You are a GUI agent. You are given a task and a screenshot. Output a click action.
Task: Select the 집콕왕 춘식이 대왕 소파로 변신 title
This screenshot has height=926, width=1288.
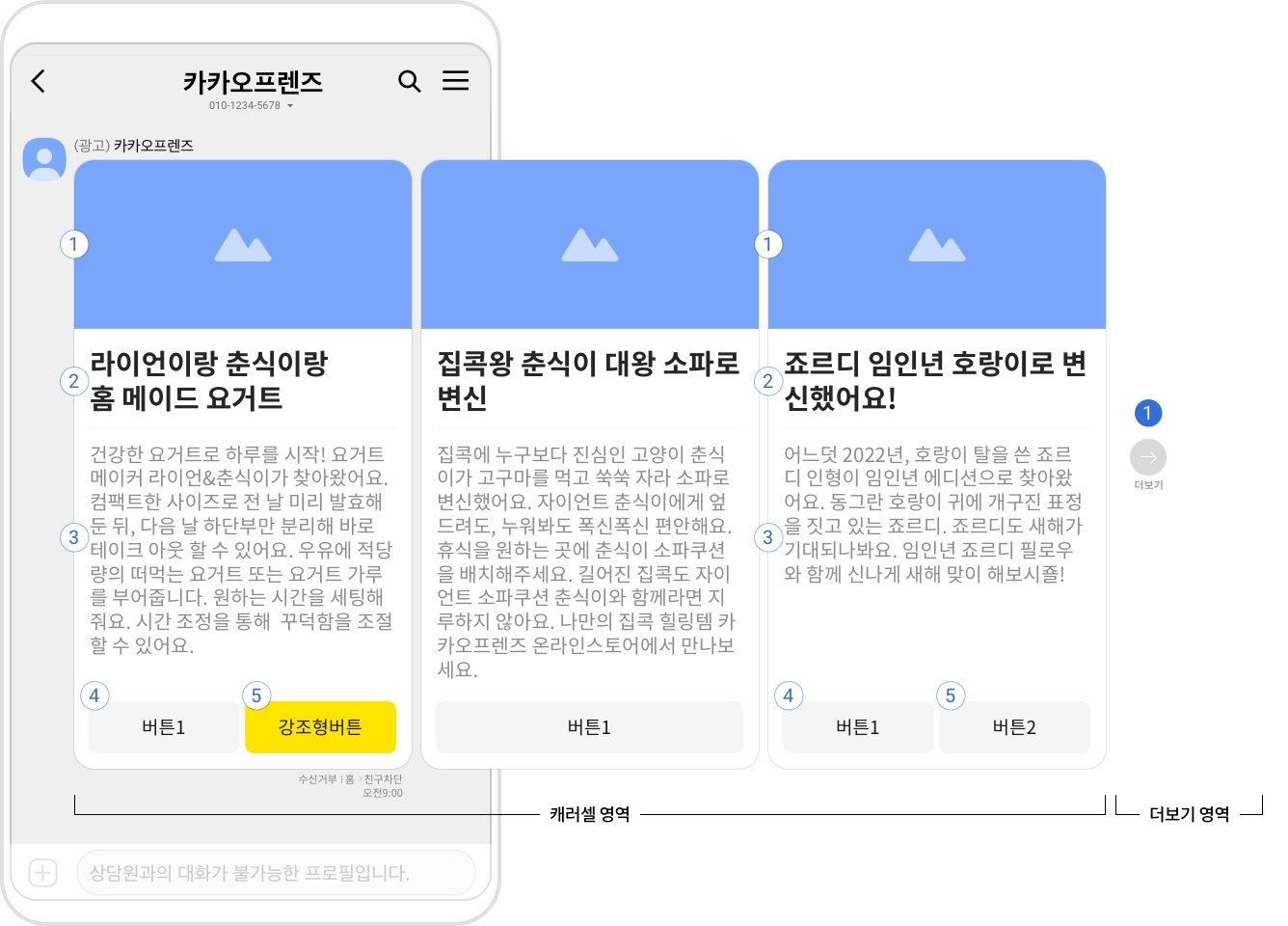click(x=588, y=380)
